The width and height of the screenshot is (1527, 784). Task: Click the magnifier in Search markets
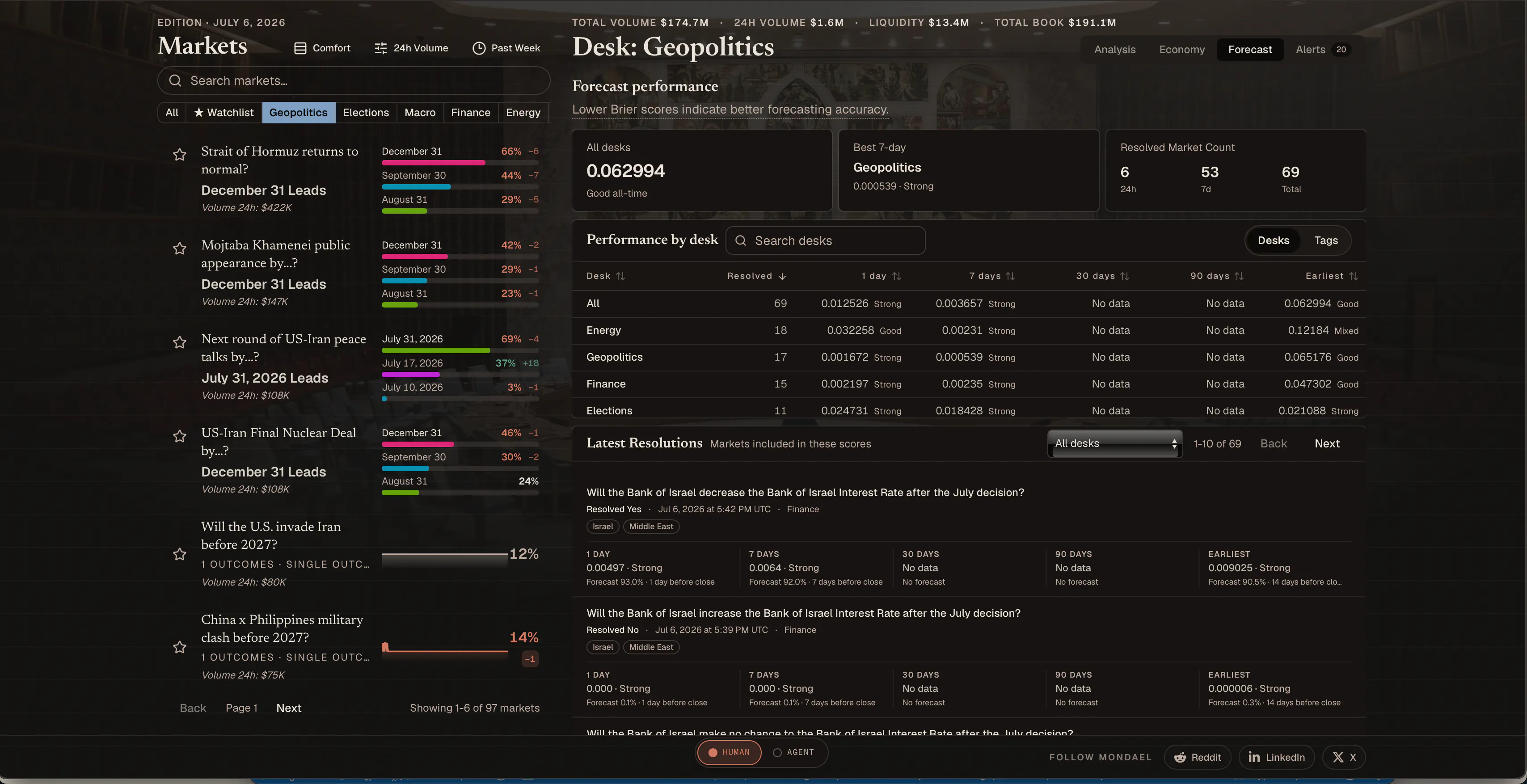click(175, 80)
